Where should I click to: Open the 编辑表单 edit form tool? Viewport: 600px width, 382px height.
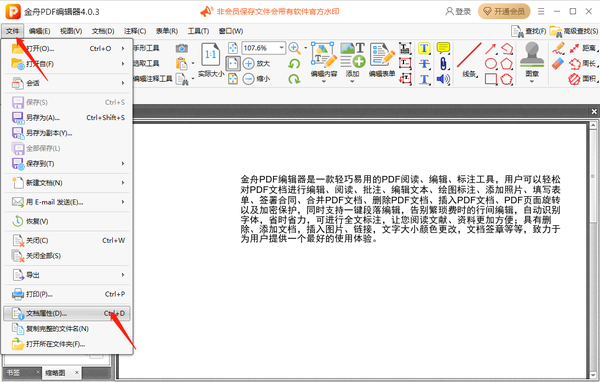coord(382,61)
